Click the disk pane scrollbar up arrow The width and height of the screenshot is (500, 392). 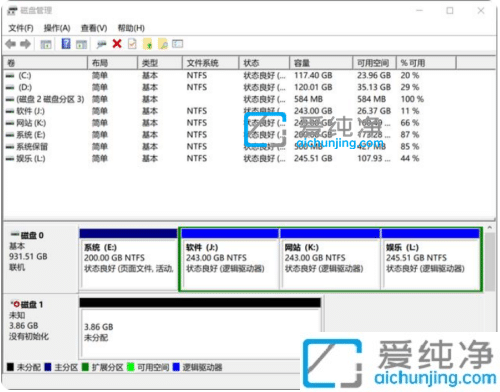(489, 228)
